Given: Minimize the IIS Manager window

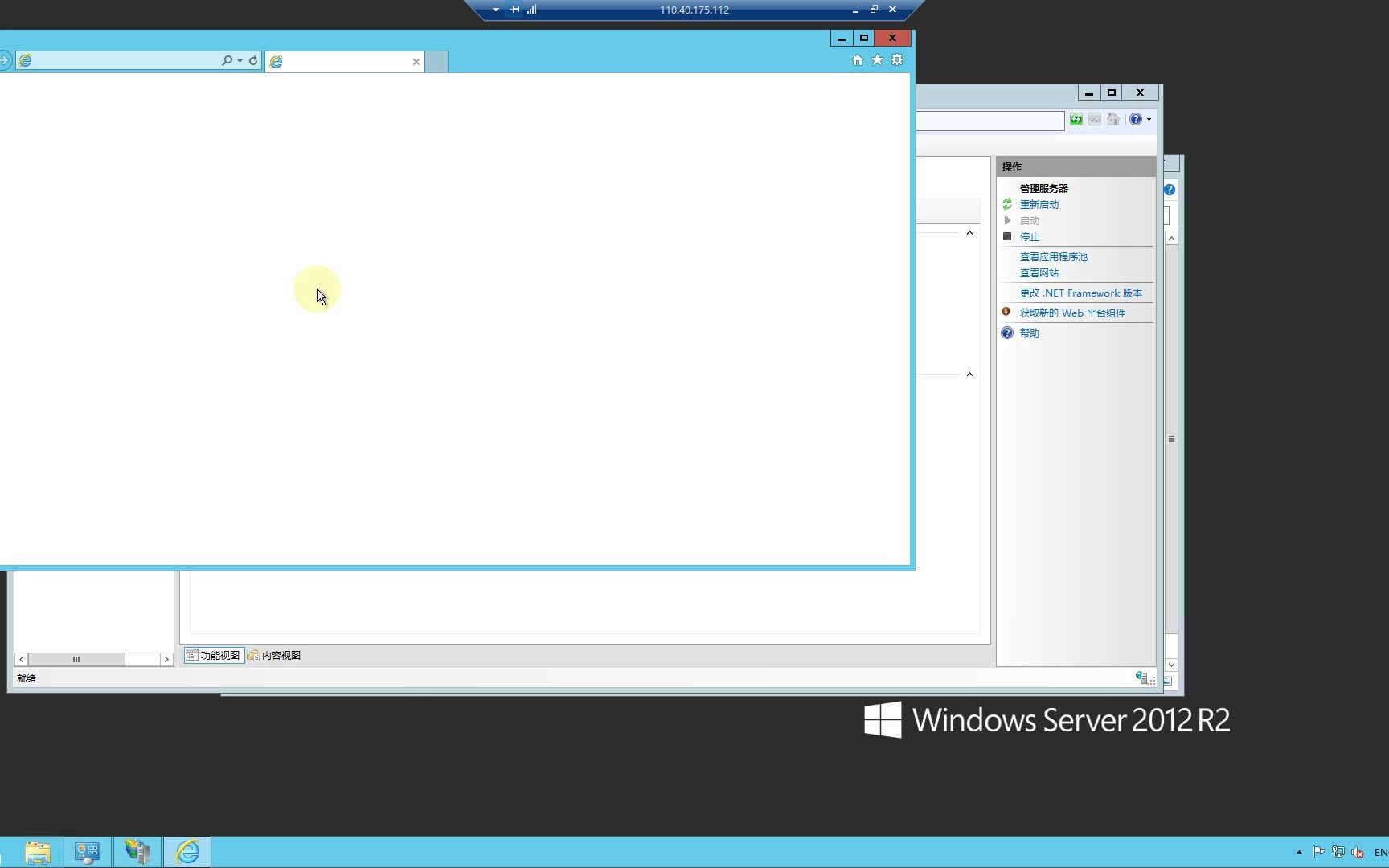Looking at the screenshot, I should 1089,92.
